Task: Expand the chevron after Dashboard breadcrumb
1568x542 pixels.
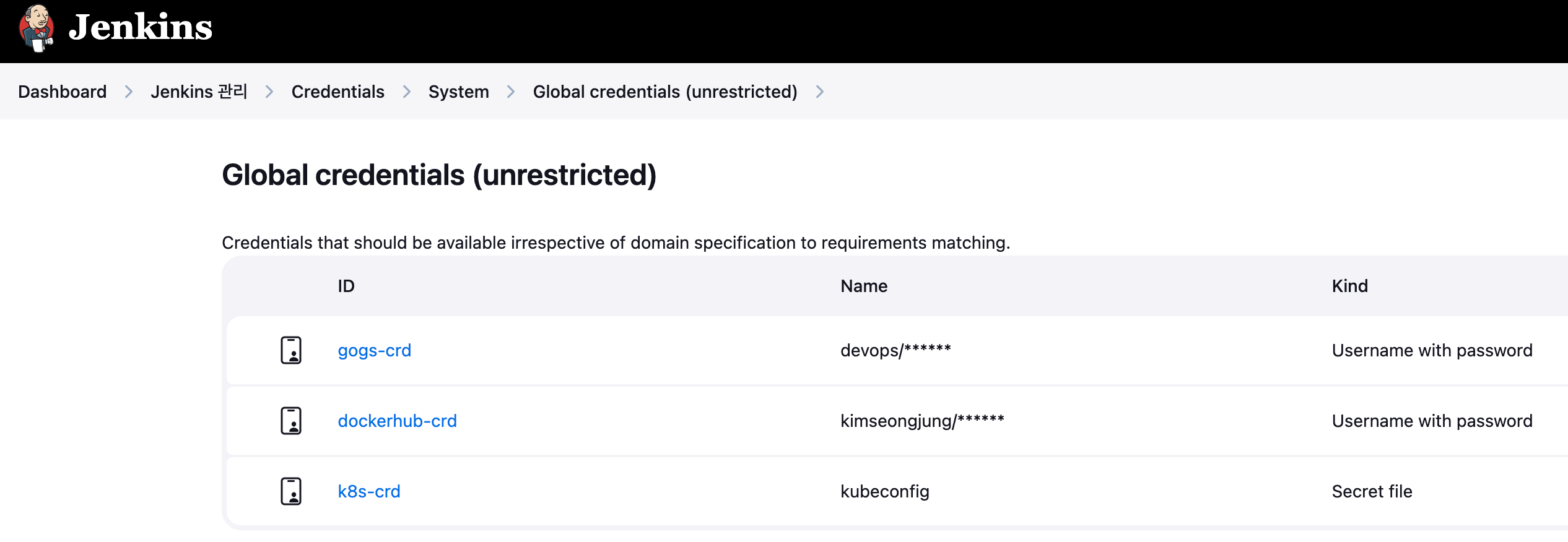Action: pyautogui.click(x=129, y=92)
